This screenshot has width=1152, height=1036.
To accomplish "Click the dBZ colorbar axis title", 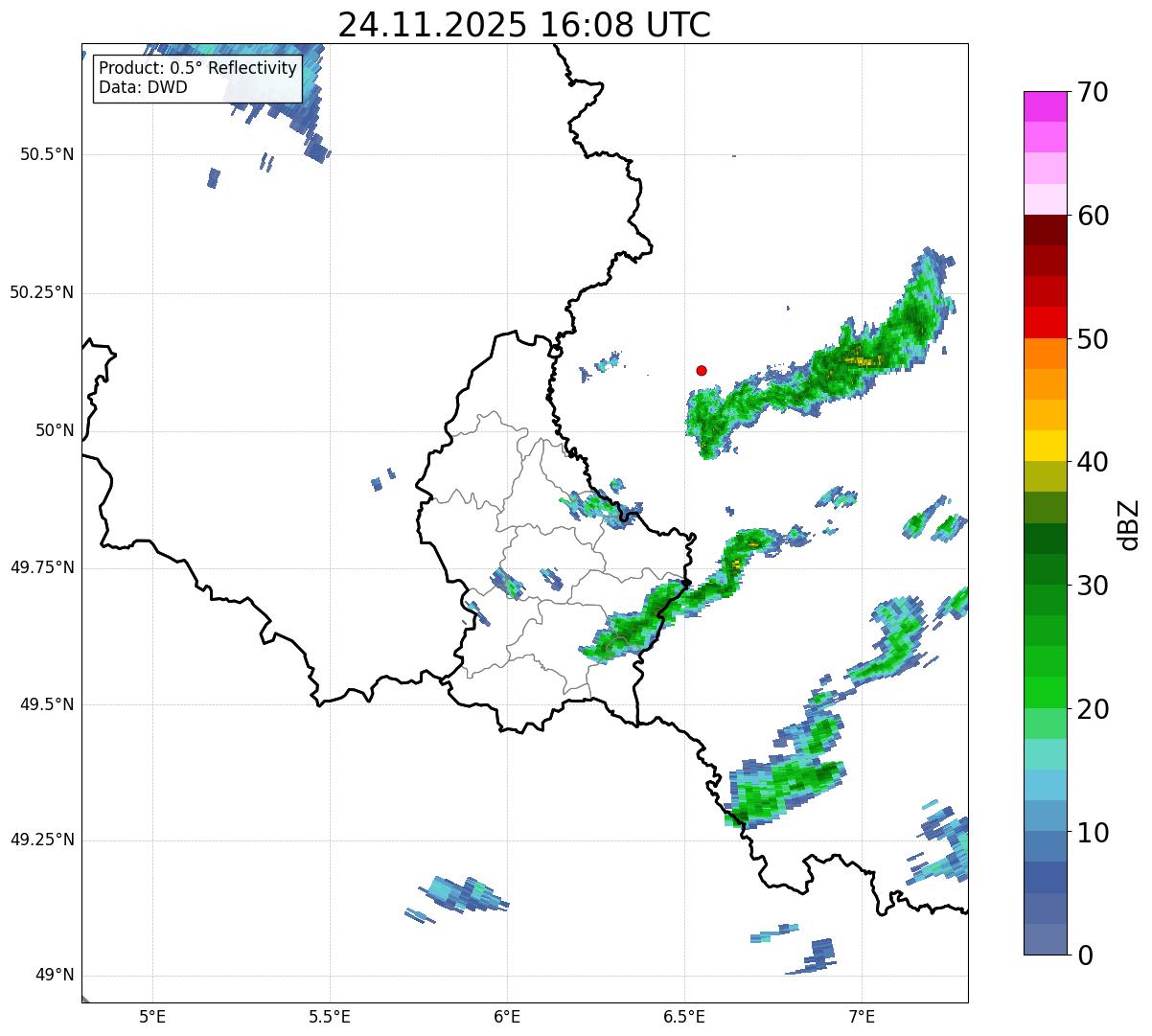I will [x=1129, y=524].
